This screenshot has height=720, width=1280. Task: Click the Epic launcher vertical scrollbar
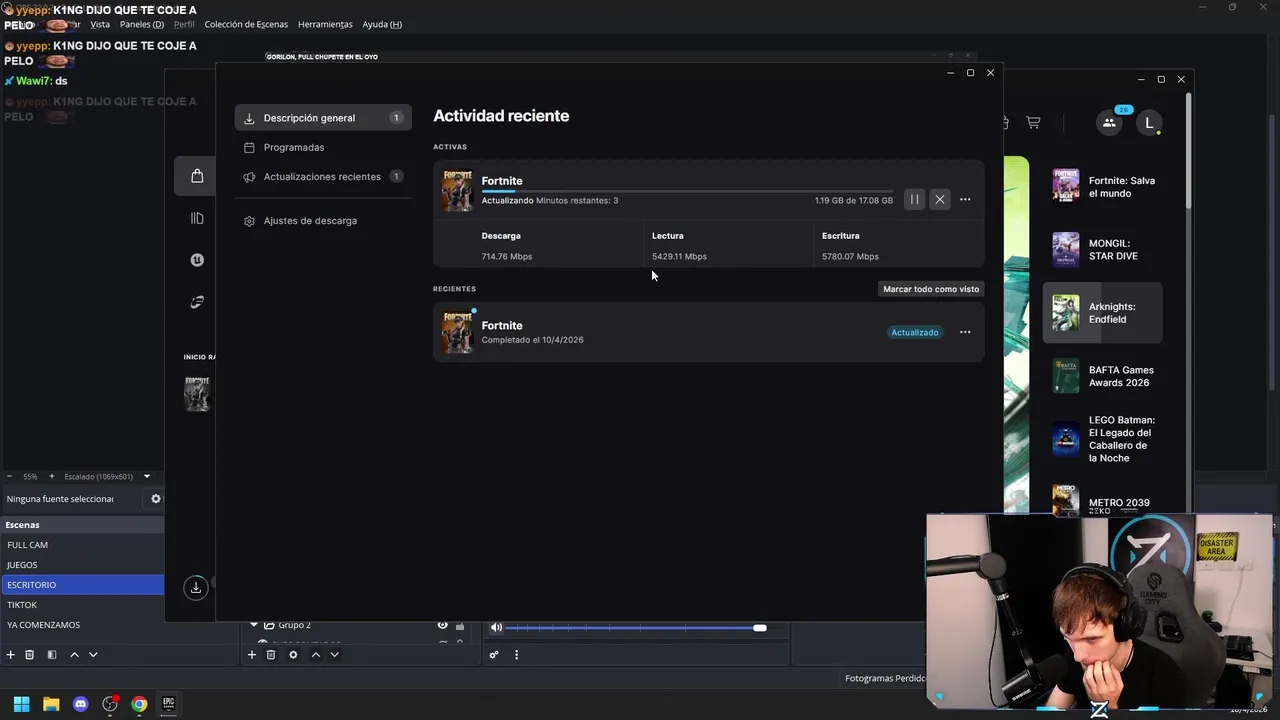[x=1188, y=150]
